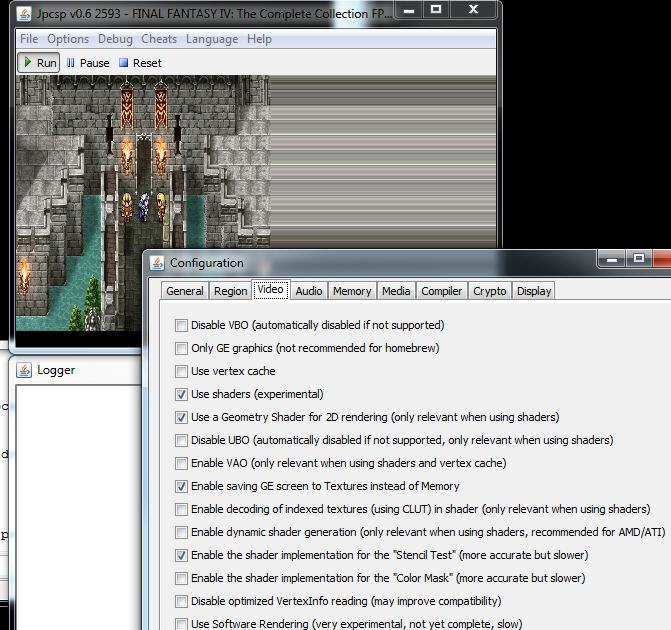The width and height of the screenshot is (671, 630).
Task: Open the Options menu
Action: 68,39
